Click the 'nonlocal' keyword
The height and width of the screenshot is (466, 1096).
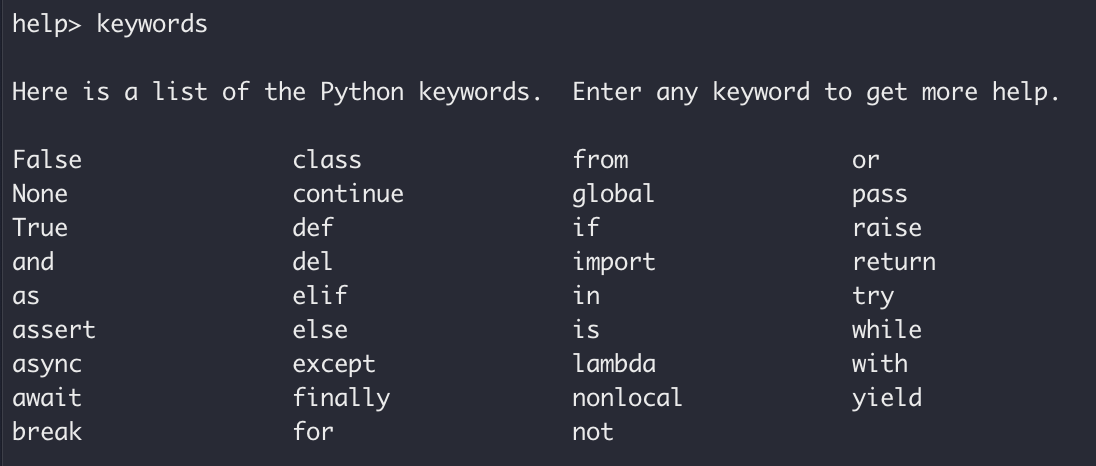[627, 398]
